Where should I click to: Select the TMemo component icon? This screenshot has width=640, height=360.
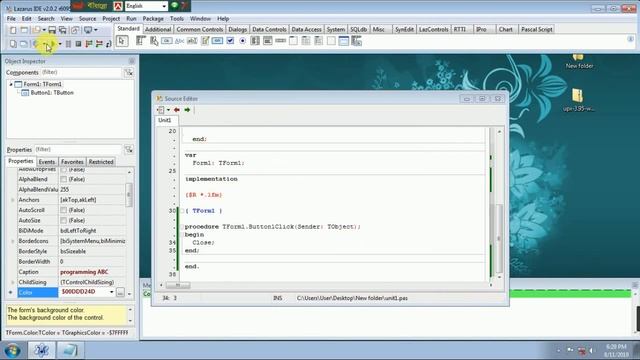click(x=205, y=41)
